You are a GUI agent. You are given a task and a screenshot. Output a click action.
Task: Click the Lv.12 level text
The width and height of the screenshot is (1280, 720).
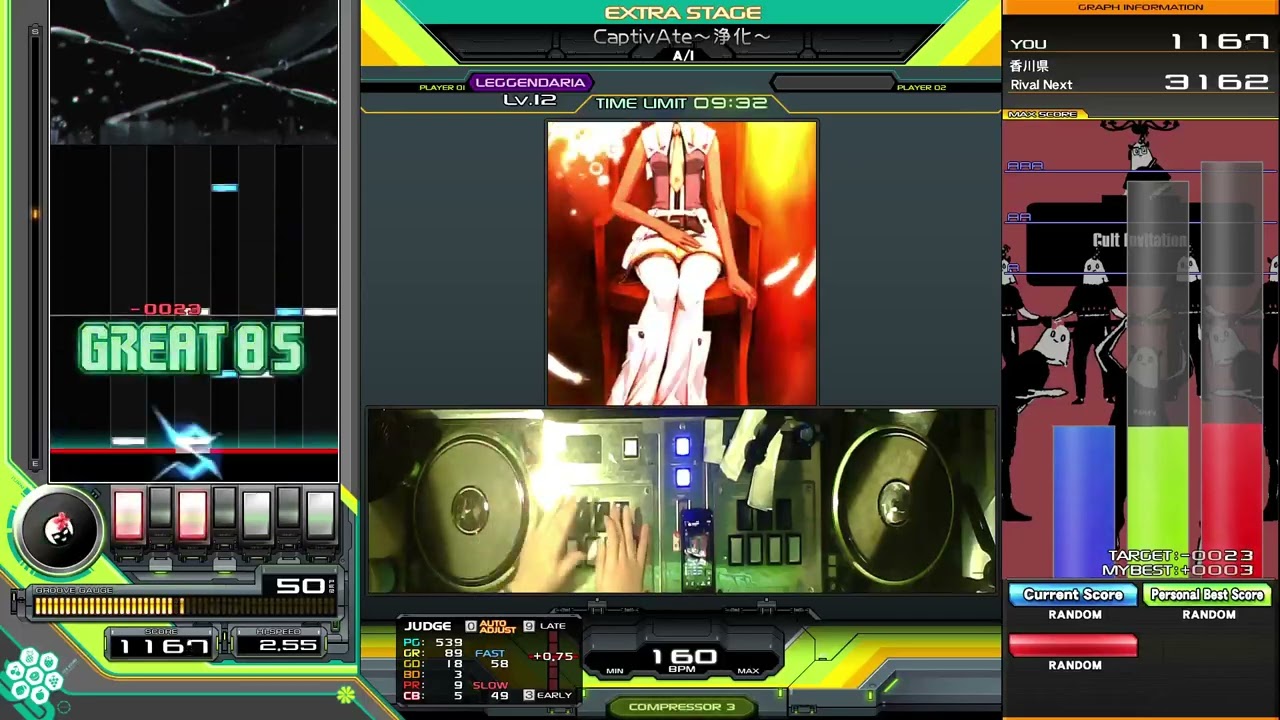[x=530, y=100]
